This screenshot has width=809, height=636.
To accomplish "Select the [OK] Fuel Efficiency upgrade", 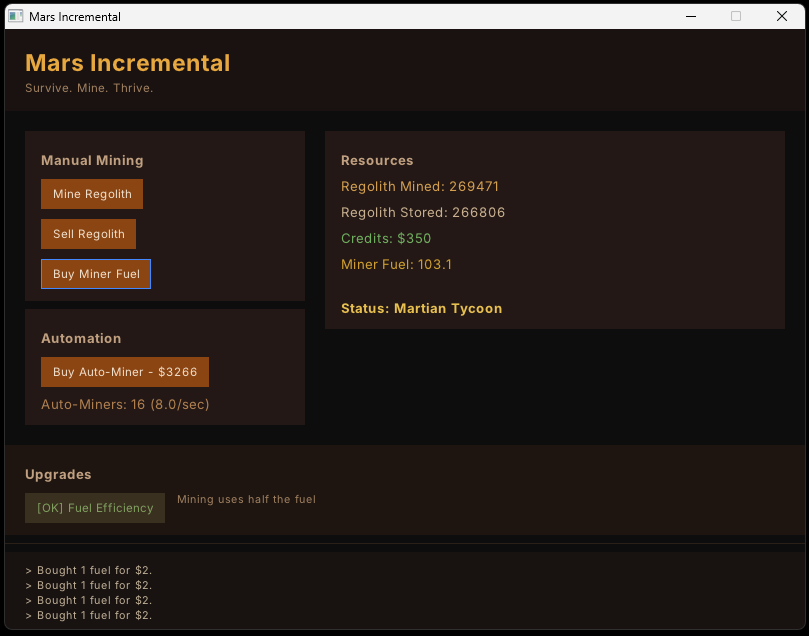I will point(95,508).
